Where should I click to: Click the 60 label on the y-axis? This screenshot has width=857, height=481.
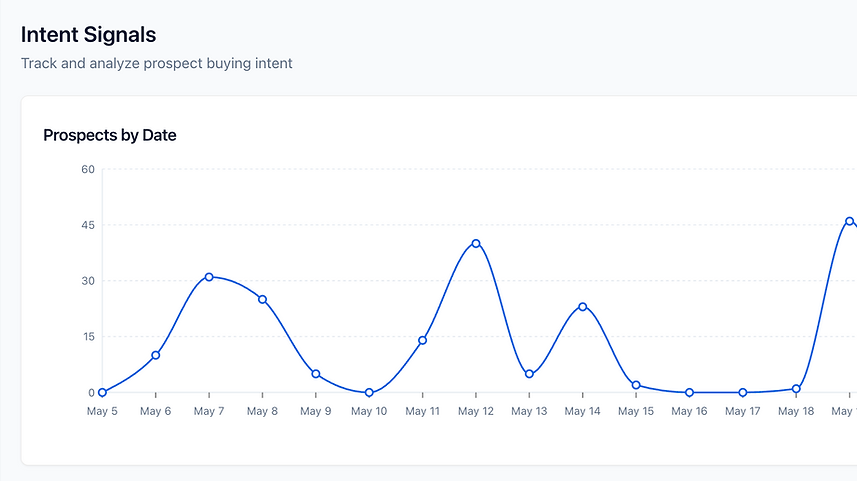click(88, 169)
